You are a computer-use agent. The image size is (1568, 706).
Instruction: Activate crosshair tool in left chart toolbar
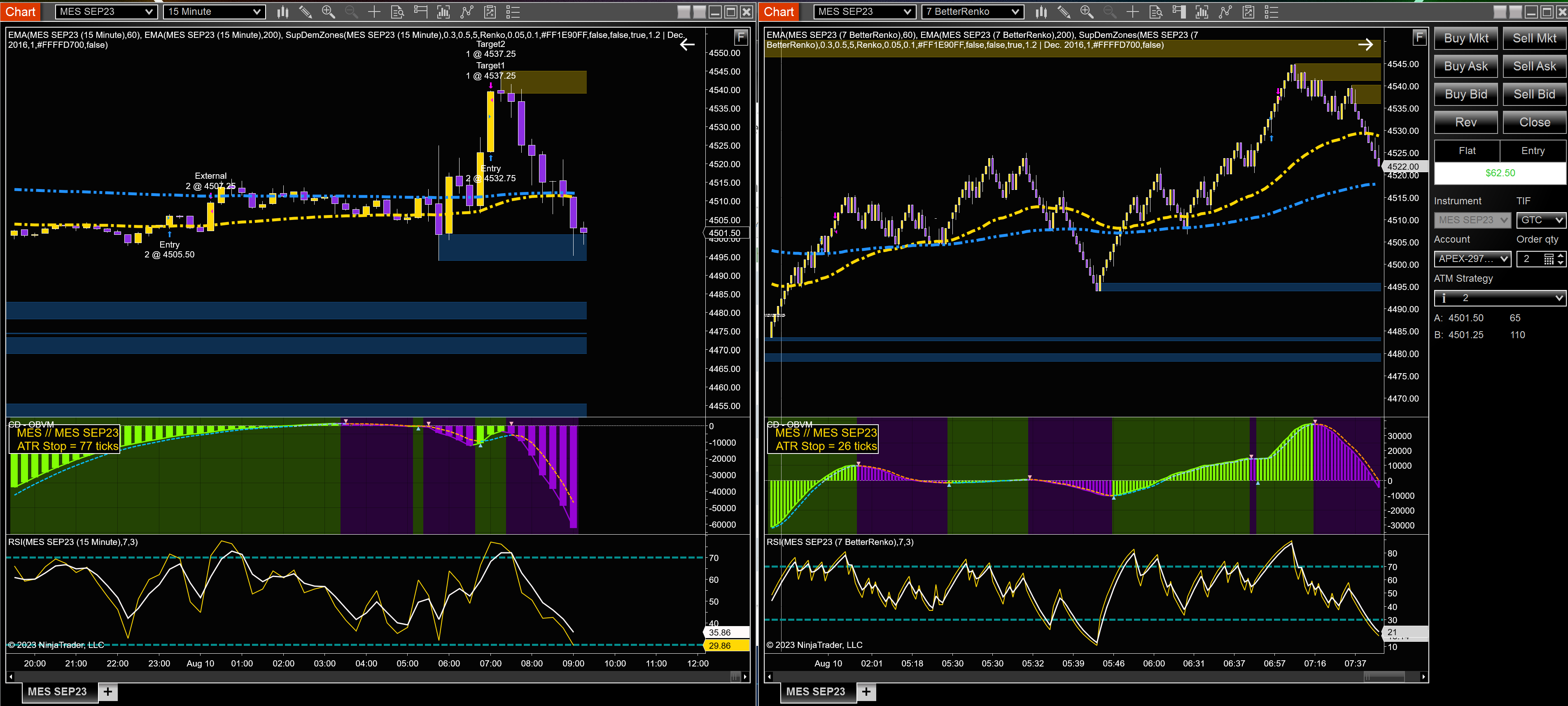click(x=374, y=12)
